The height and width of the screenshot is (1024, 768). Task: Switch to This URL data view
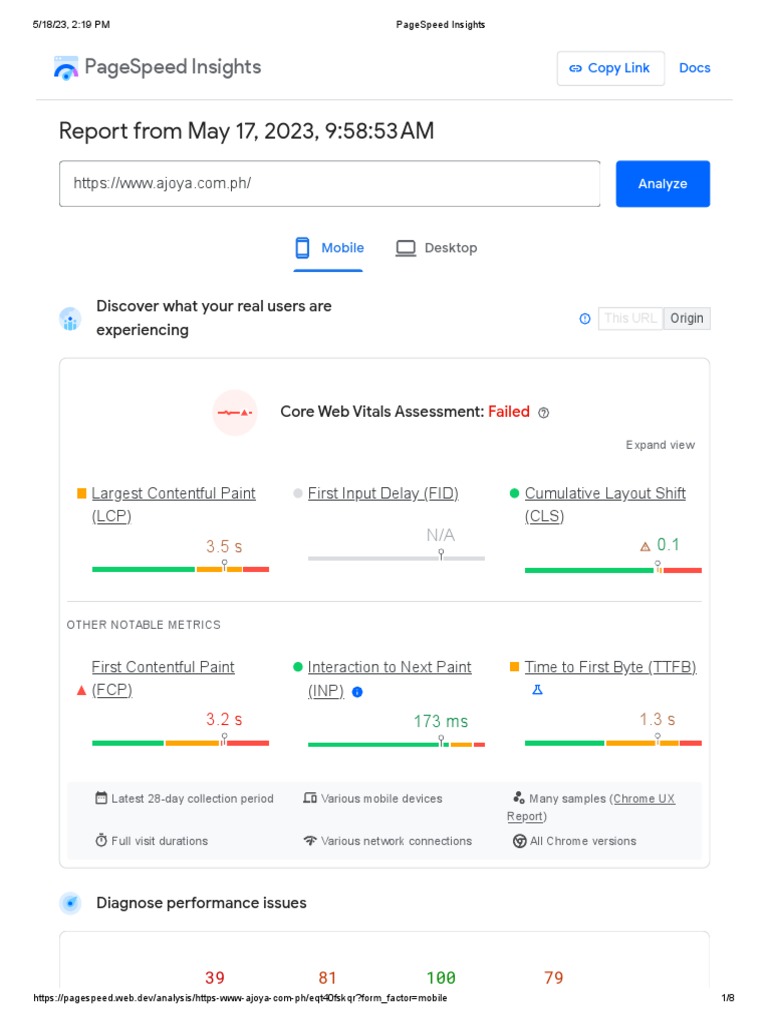(x=630, y=319)
